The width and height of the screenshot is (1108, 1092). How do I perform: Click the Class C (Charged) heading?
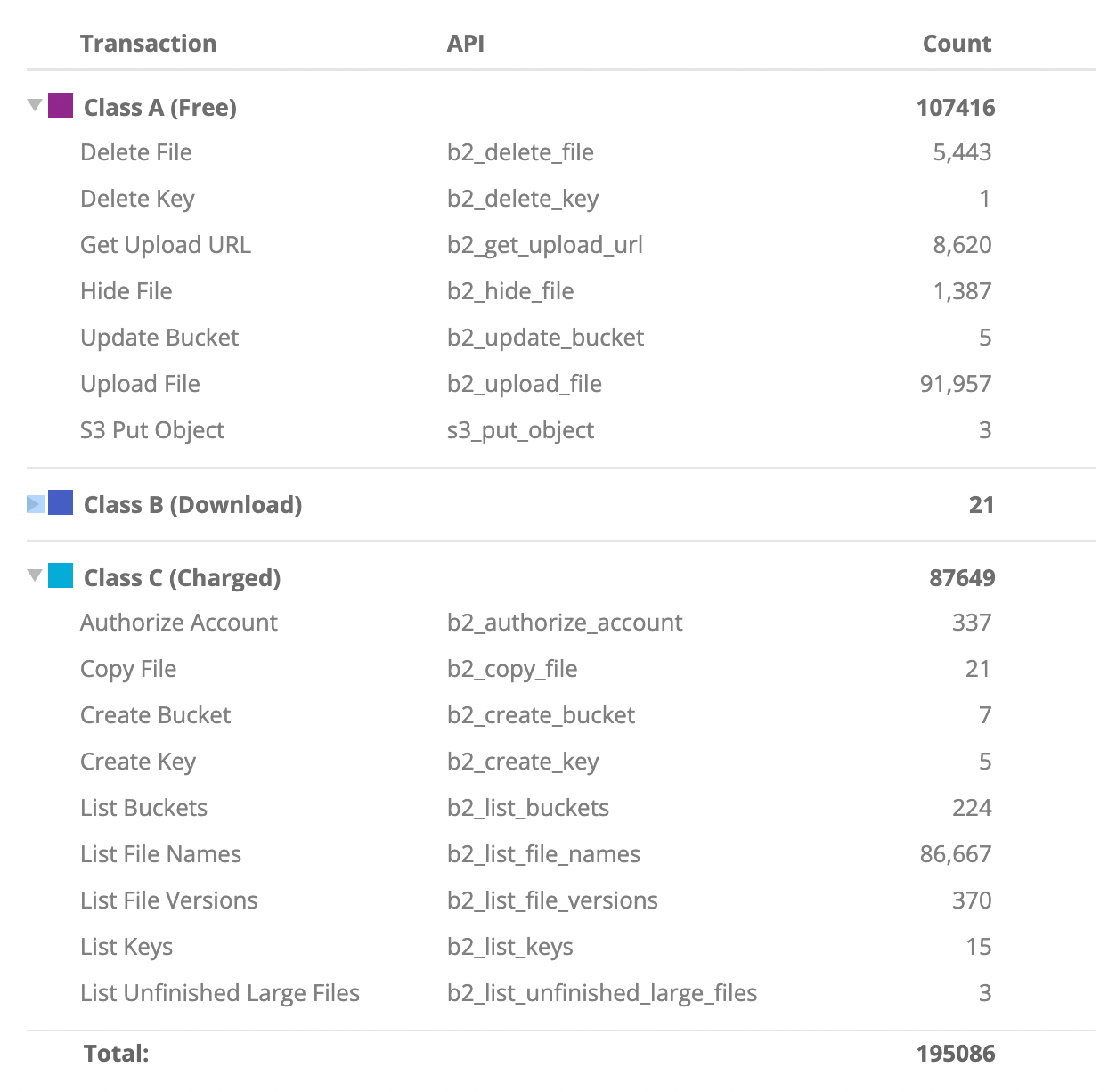tap(182, 578)
